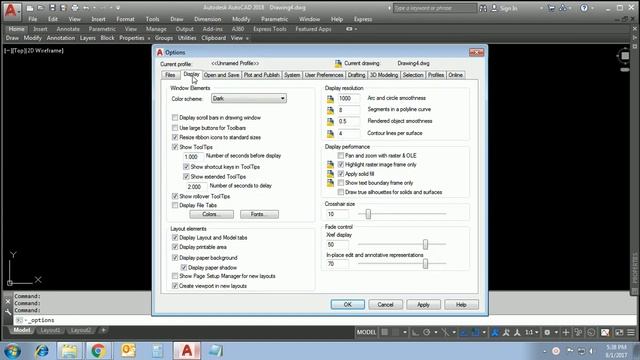
Task: Click the Help question mark icon in title bar
Action: (x=584, y=8)
